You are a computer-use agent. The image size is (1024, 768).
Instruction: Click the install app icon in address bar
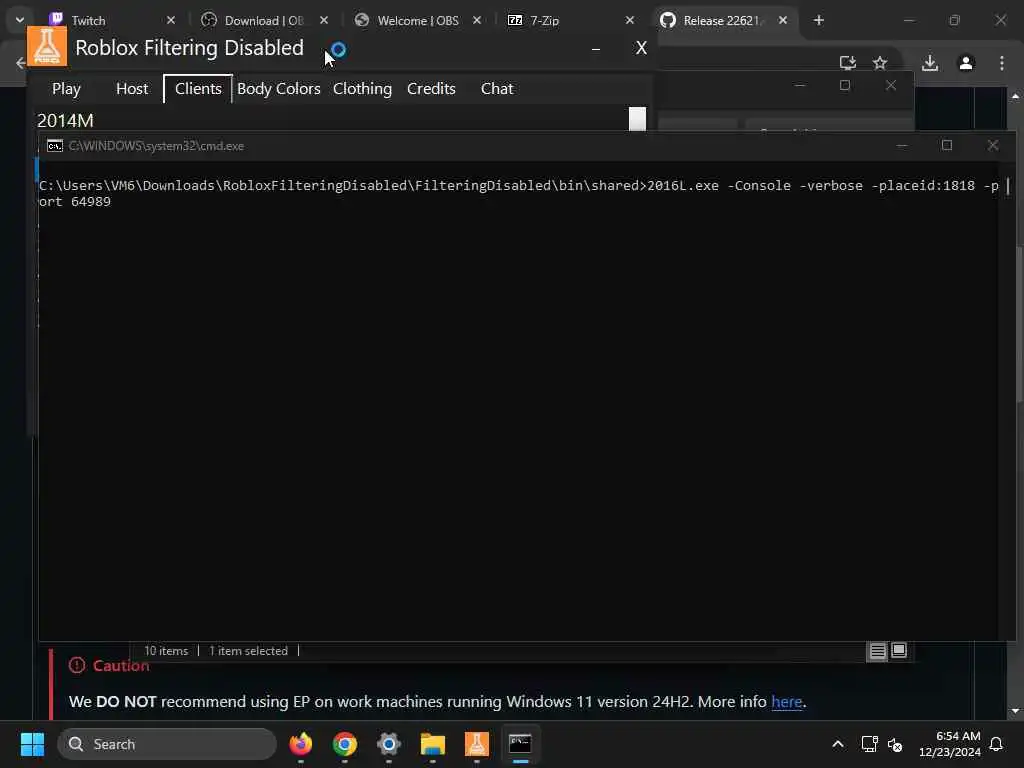(848, 63)
